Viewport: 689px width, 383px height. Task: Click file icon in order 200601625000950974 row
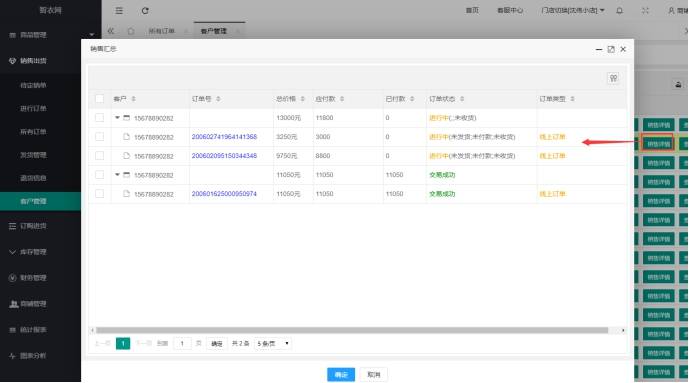click(127, 194)
